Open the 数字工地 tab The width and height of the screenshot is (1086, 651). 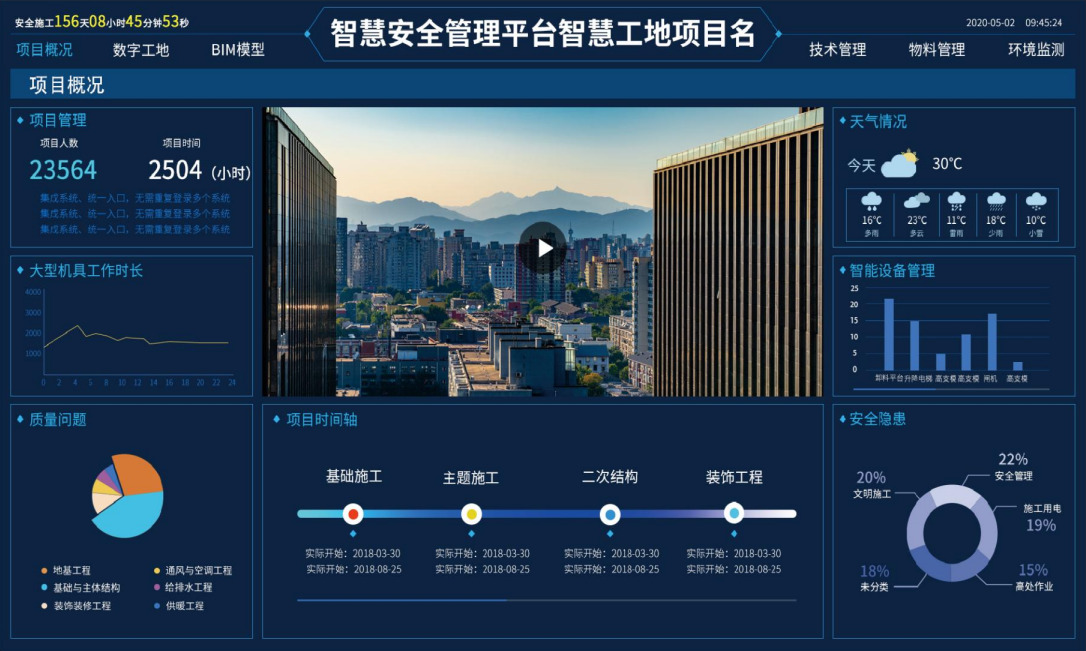[141, 50]
